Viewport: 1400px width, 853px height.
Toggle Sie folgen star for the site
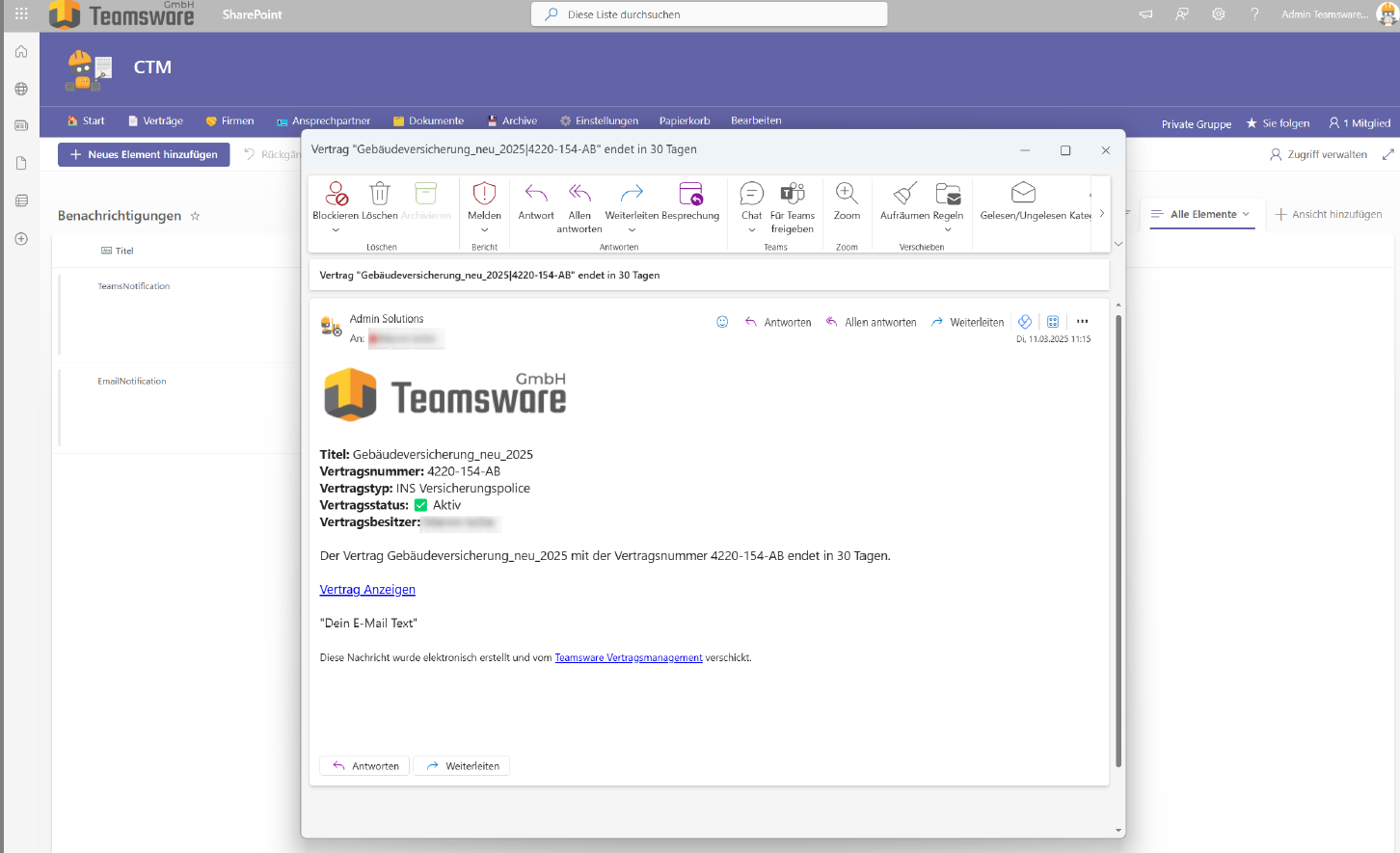click(x=1252, y=123)
